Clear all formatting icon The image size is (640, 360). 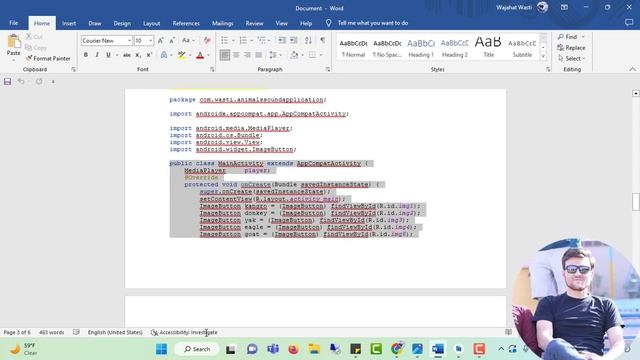207,40
